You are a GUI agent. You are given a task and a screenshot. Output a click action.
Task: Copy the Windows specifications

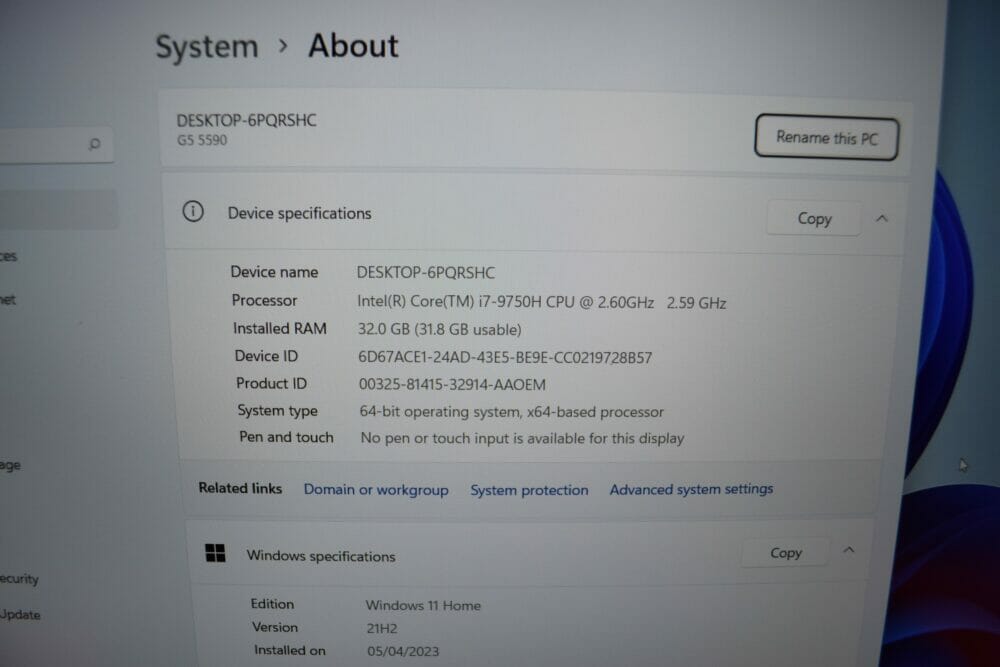[785, 552]
